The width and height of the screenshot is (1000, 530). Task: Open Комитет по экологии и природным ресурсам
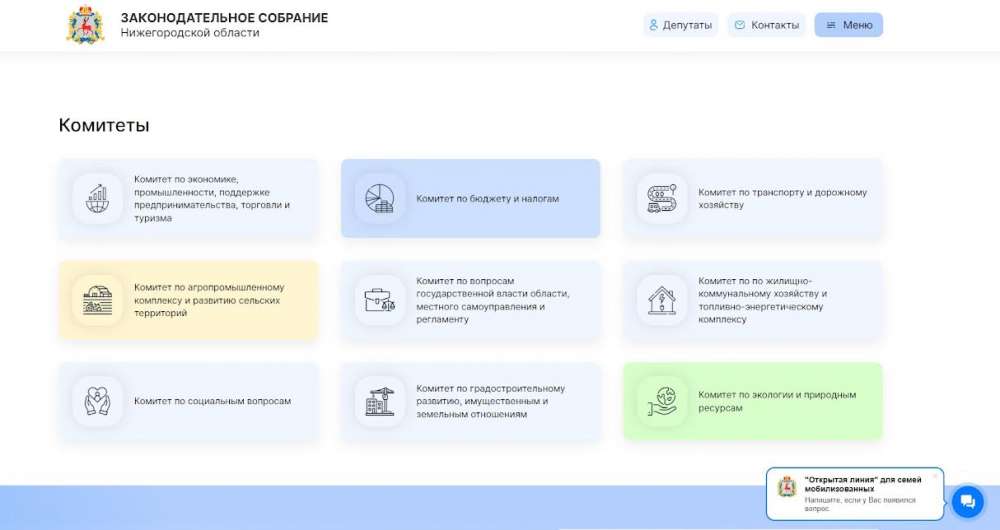click(776, 401)
